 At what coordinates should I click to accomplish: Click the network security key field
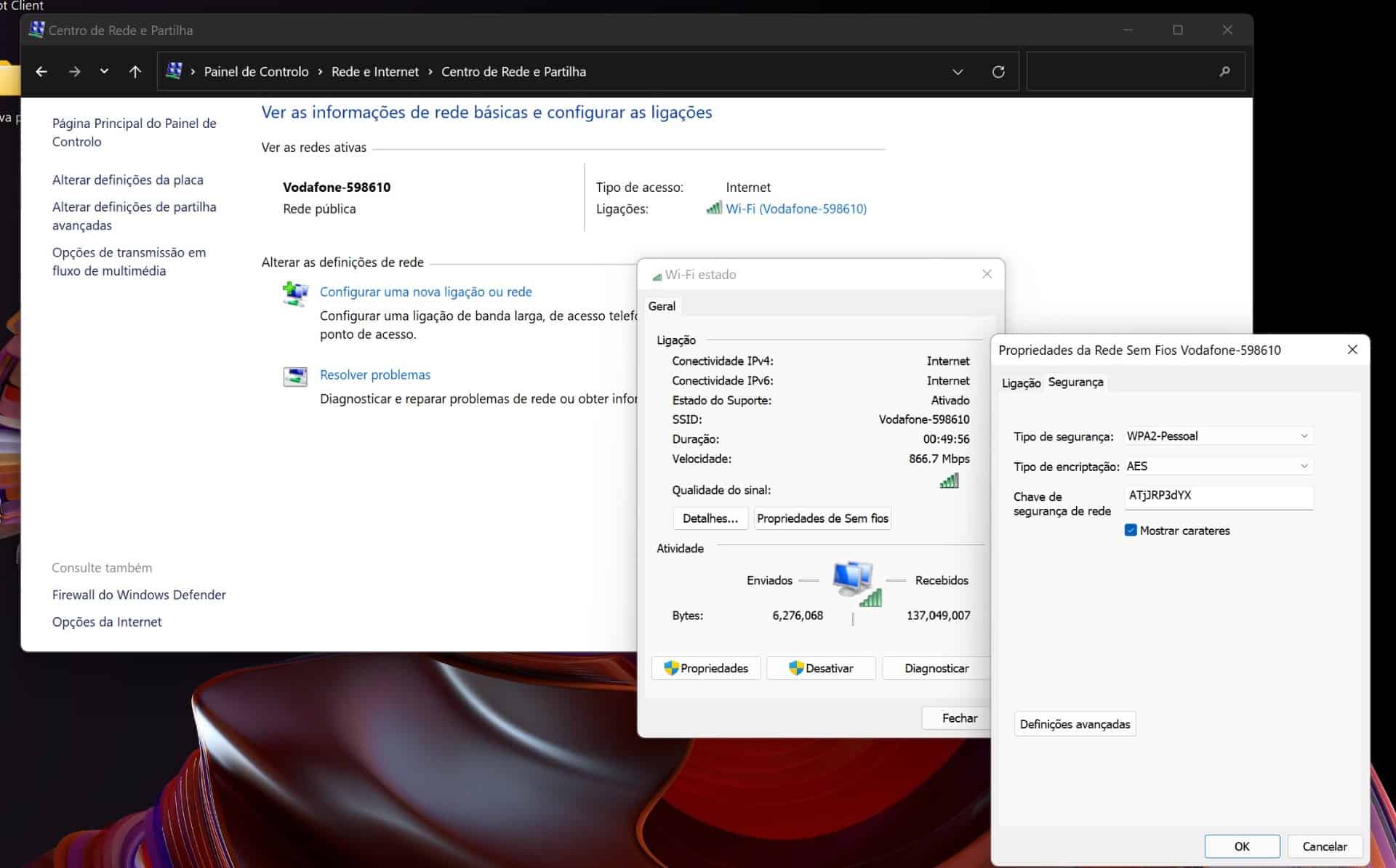pyautogui.click(x=1219, y=497)
